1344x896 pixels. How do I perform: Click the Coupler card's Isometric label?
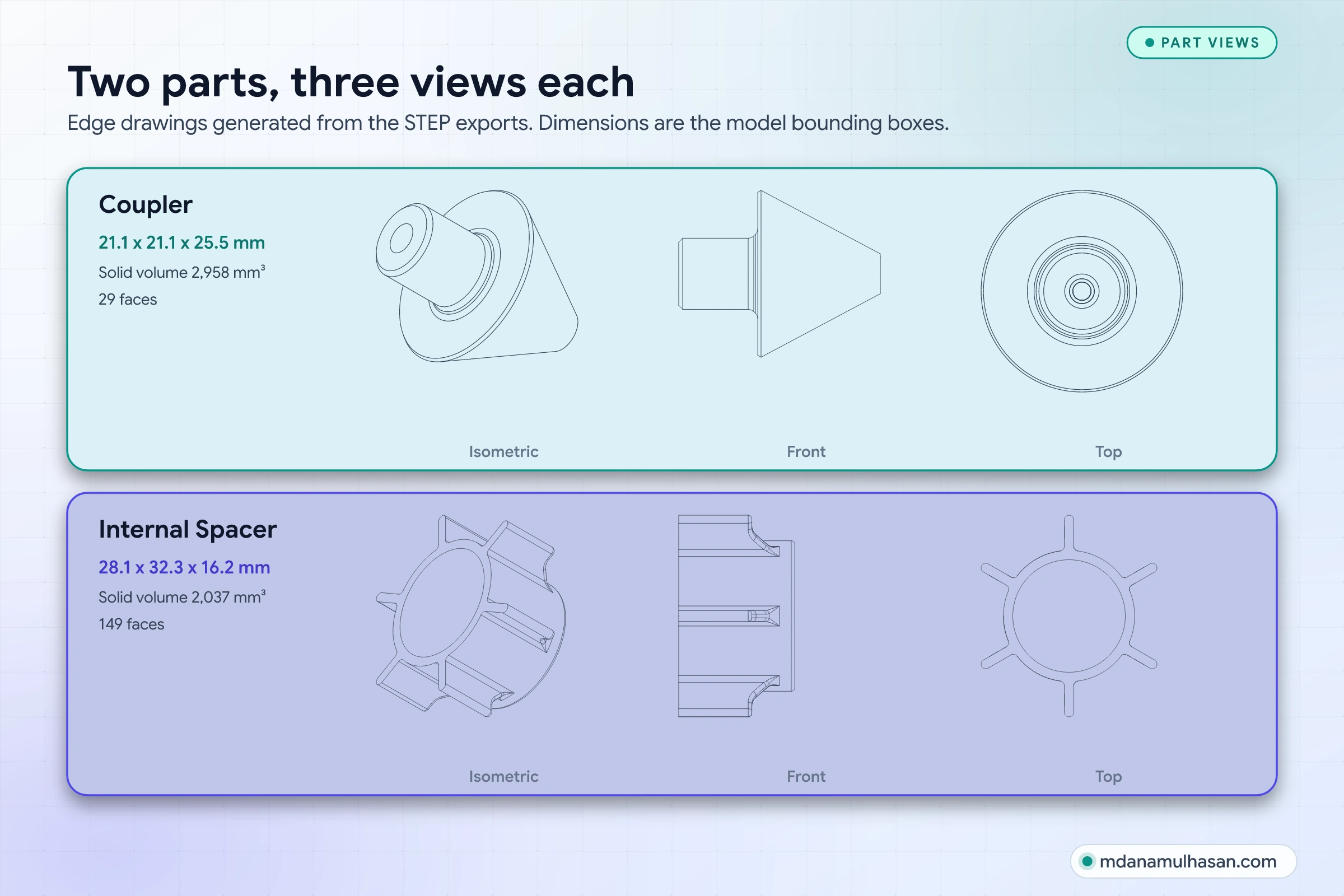point(503,451)
